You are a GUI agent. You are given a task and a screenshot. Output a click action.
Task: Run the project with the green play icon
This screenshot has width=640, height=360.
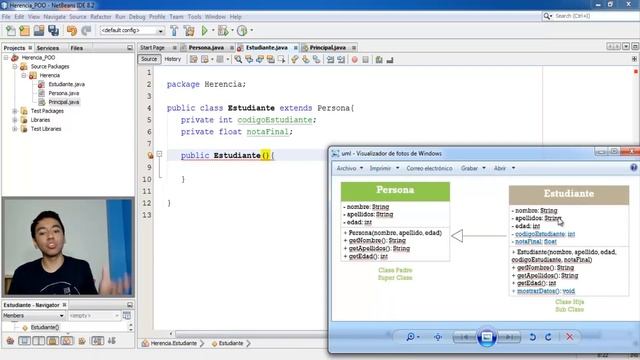[x=204, y=31]
